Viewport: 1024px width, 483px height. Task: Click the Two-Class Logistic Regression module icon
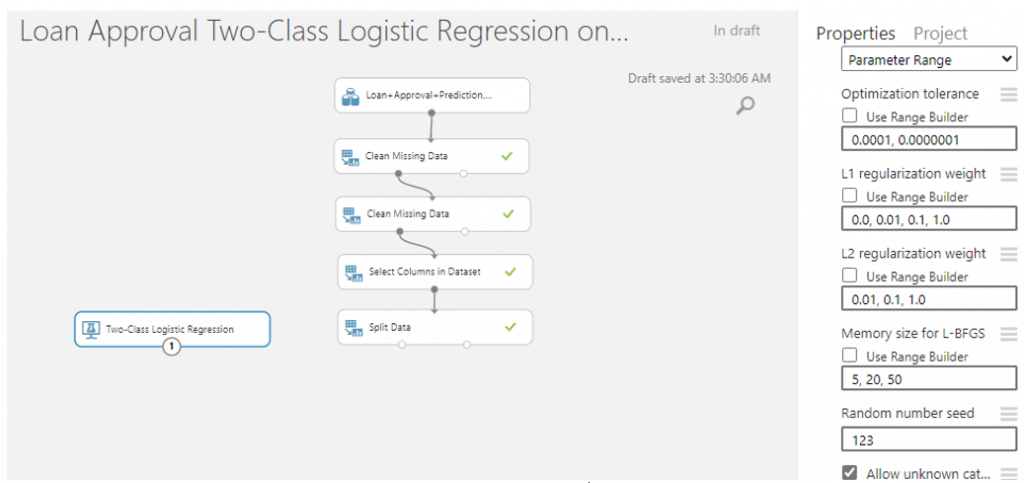[91, 329]
